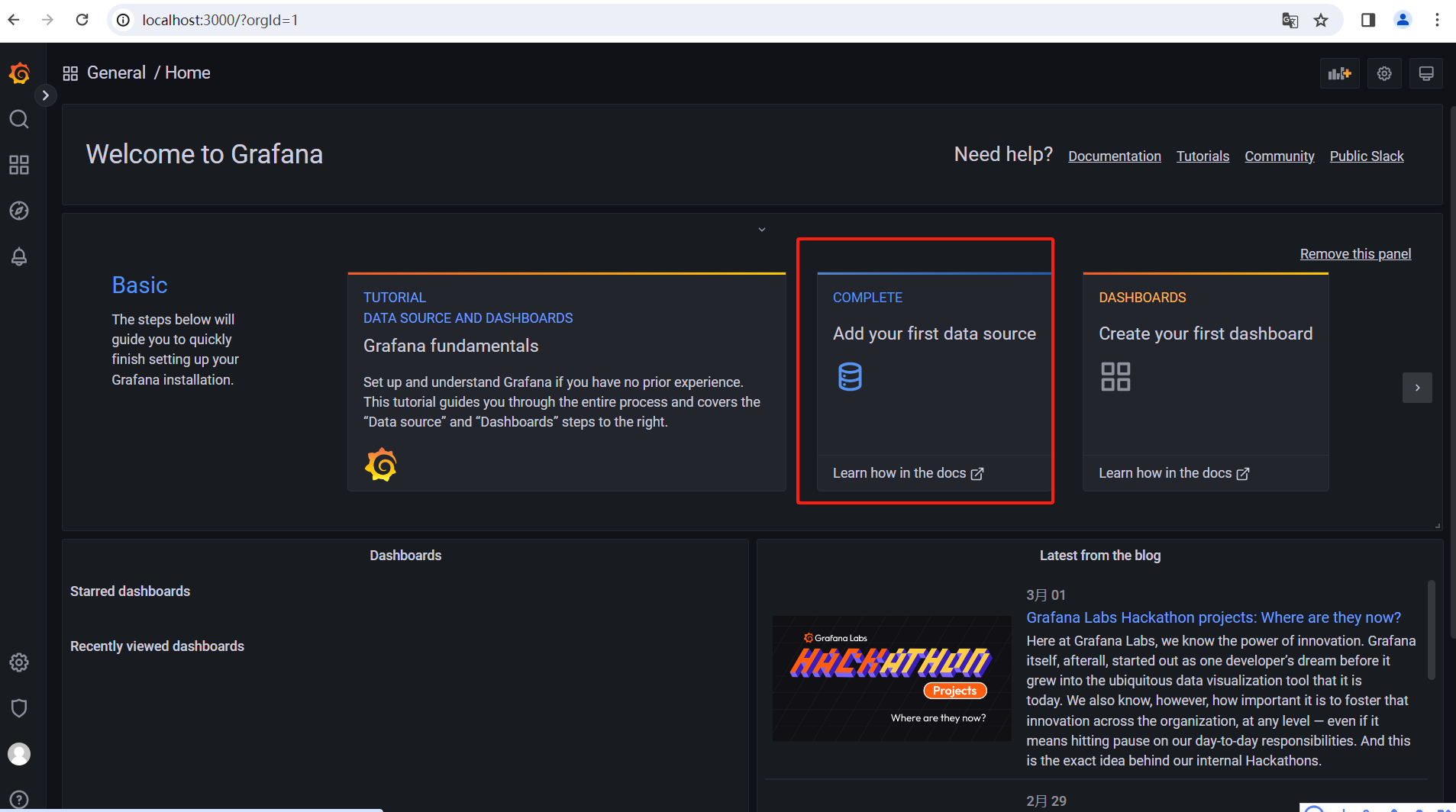
Task: Click the blog panel scrollbar
Action: coord(1431,630)
